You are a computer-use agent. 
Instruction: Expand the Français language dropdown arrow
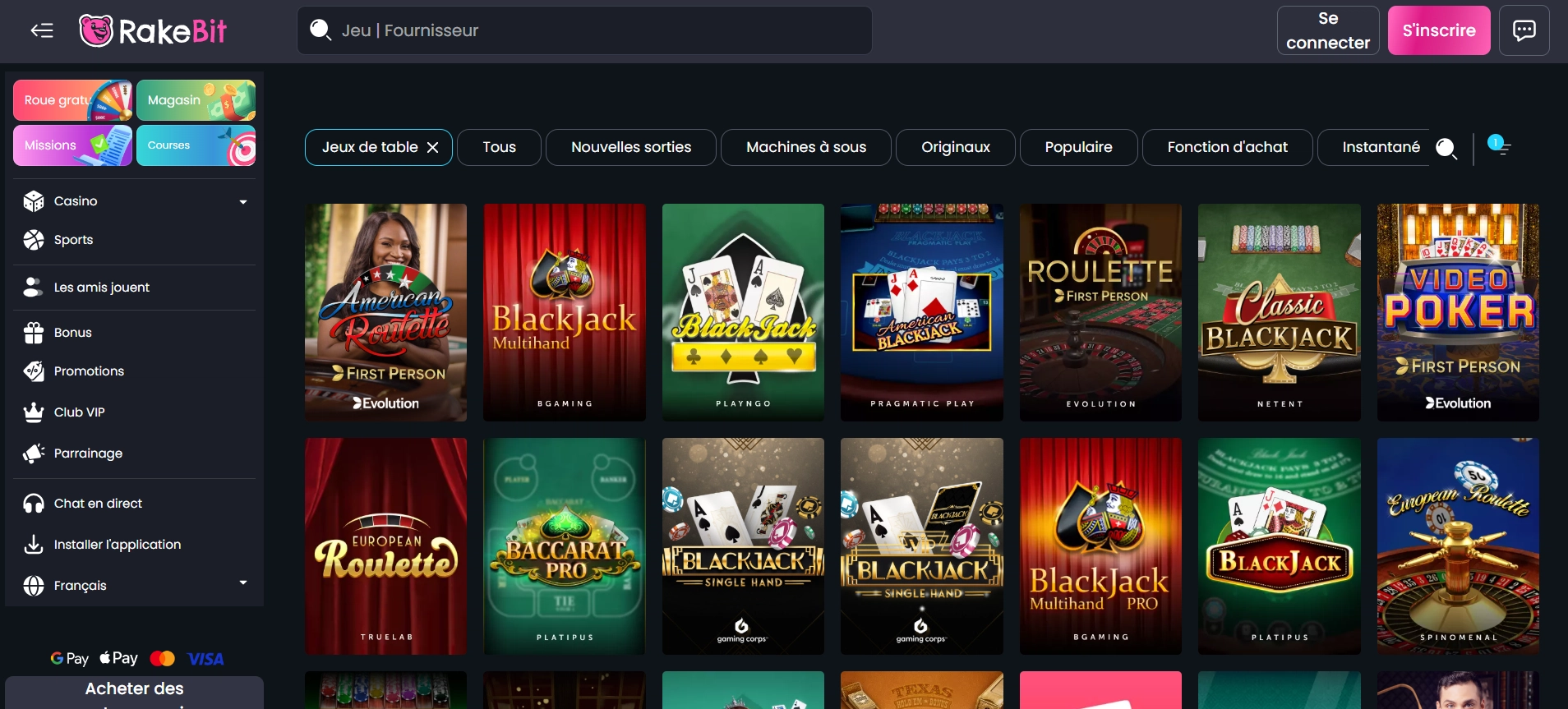tap(243, 582)
